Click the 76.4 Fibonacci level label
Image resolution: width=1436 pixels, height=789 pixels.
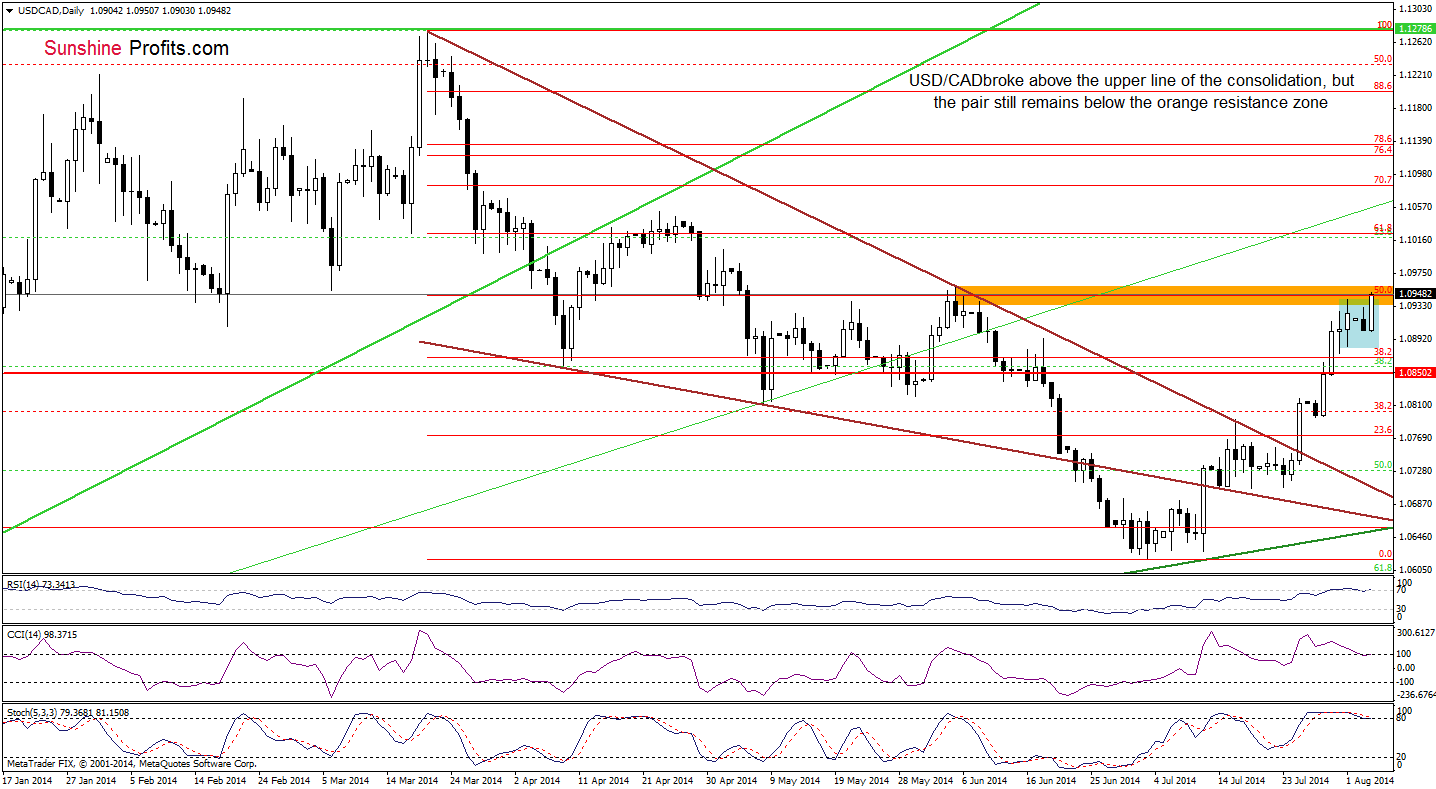click(x=1384, y=150)
